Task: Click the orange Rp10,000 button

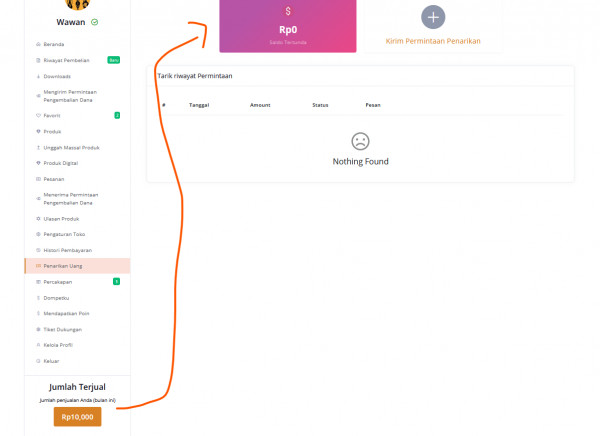Action: pyautogui.click(x=78, y=417)
